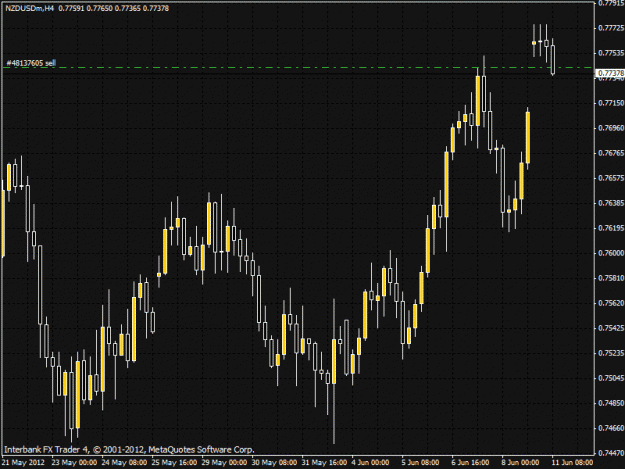625x469 pixels.
Task: Click price scale value 0.76575
Action: pos(611,178)
